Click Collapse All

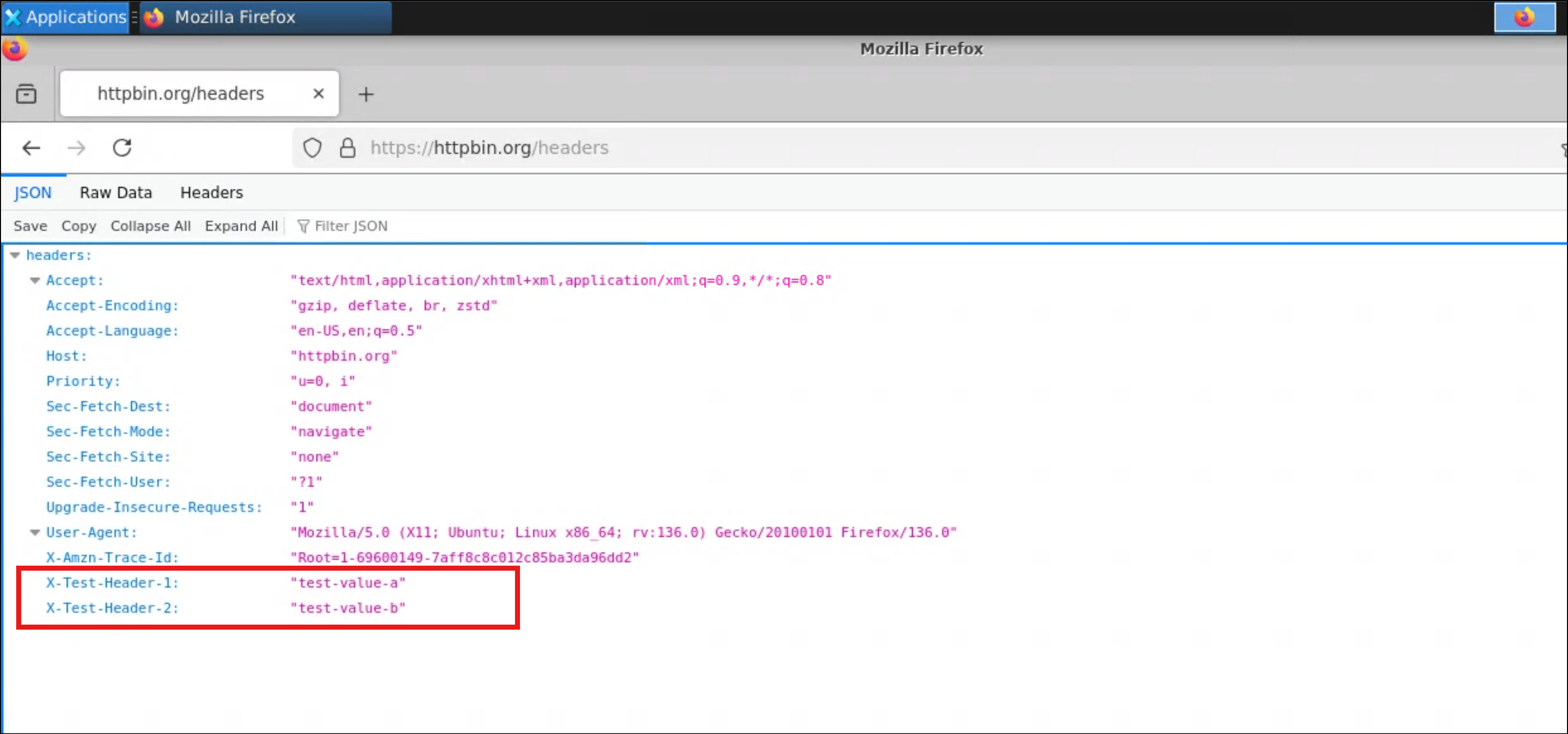(150, 226)
